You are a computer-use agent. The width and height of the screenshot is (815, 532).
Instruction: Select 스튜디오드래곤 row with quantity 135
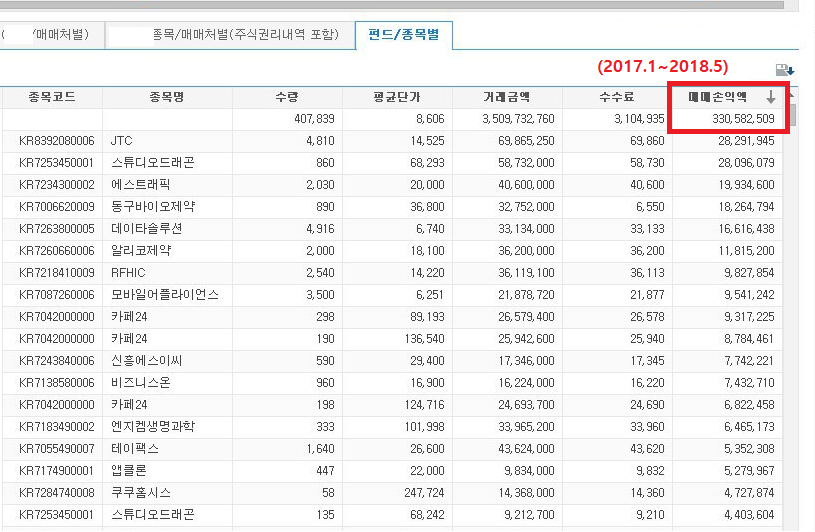(153, 514)
